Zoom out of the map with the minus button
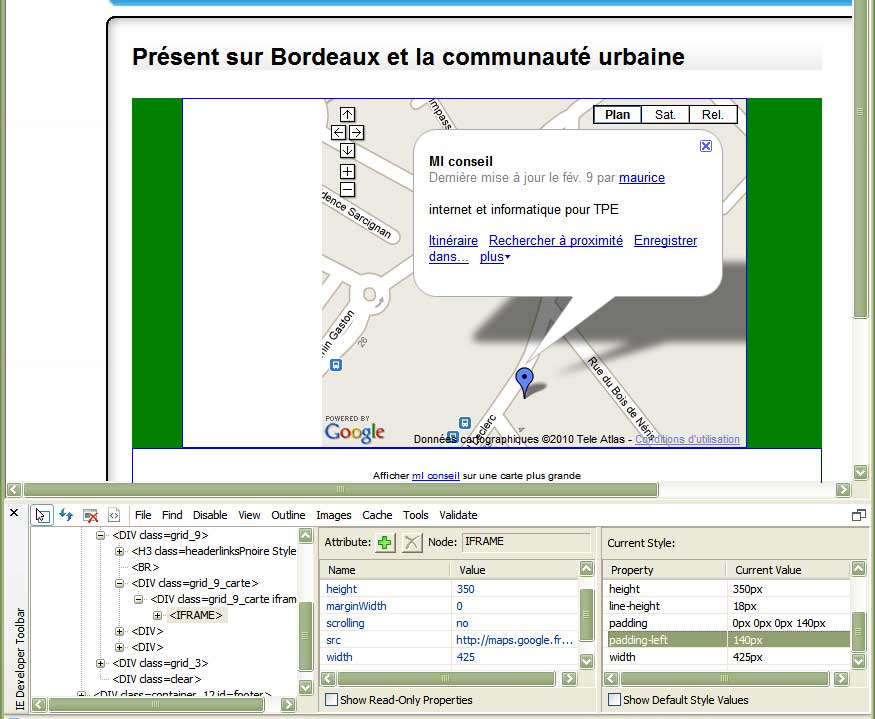Screen dimensions: 875x719 (347, 190)
